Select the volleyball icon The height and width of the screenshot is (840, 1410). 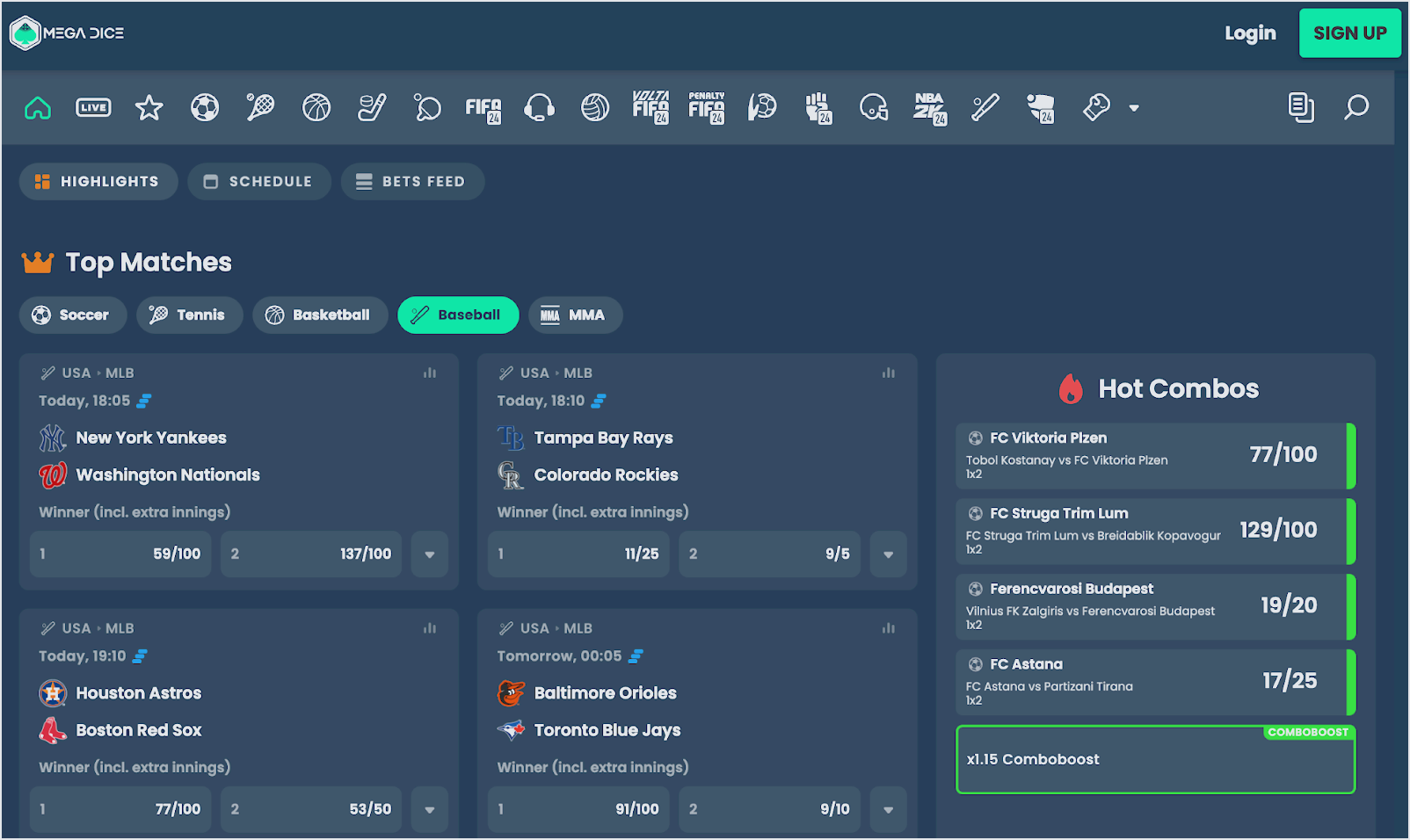(x=595, y=108)
